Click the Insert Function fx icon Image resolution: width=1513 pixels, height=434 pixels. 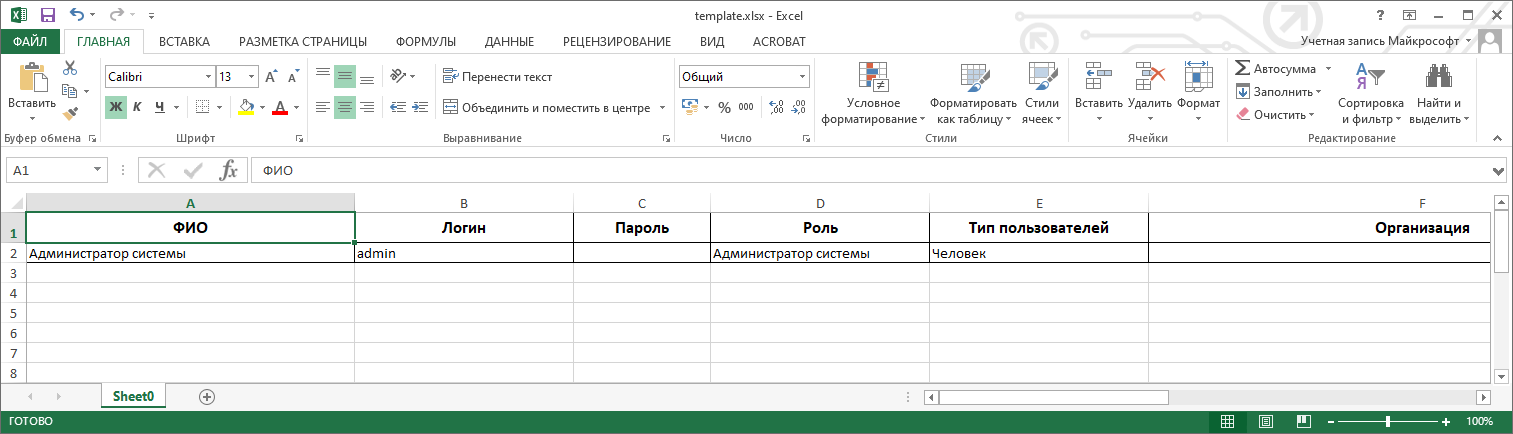229,170
